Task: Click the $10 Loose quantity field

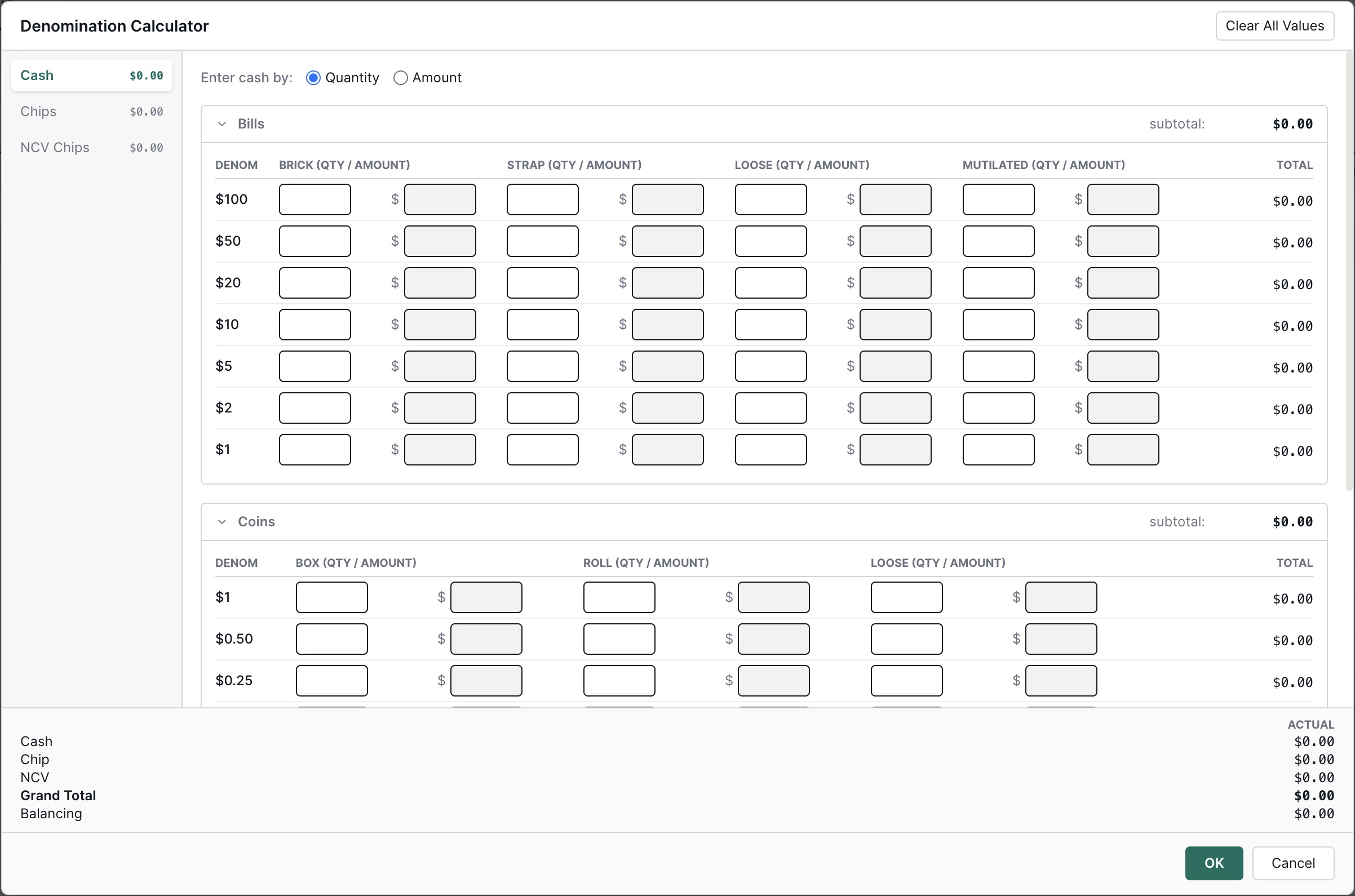Action: click(x=771, y=325)
